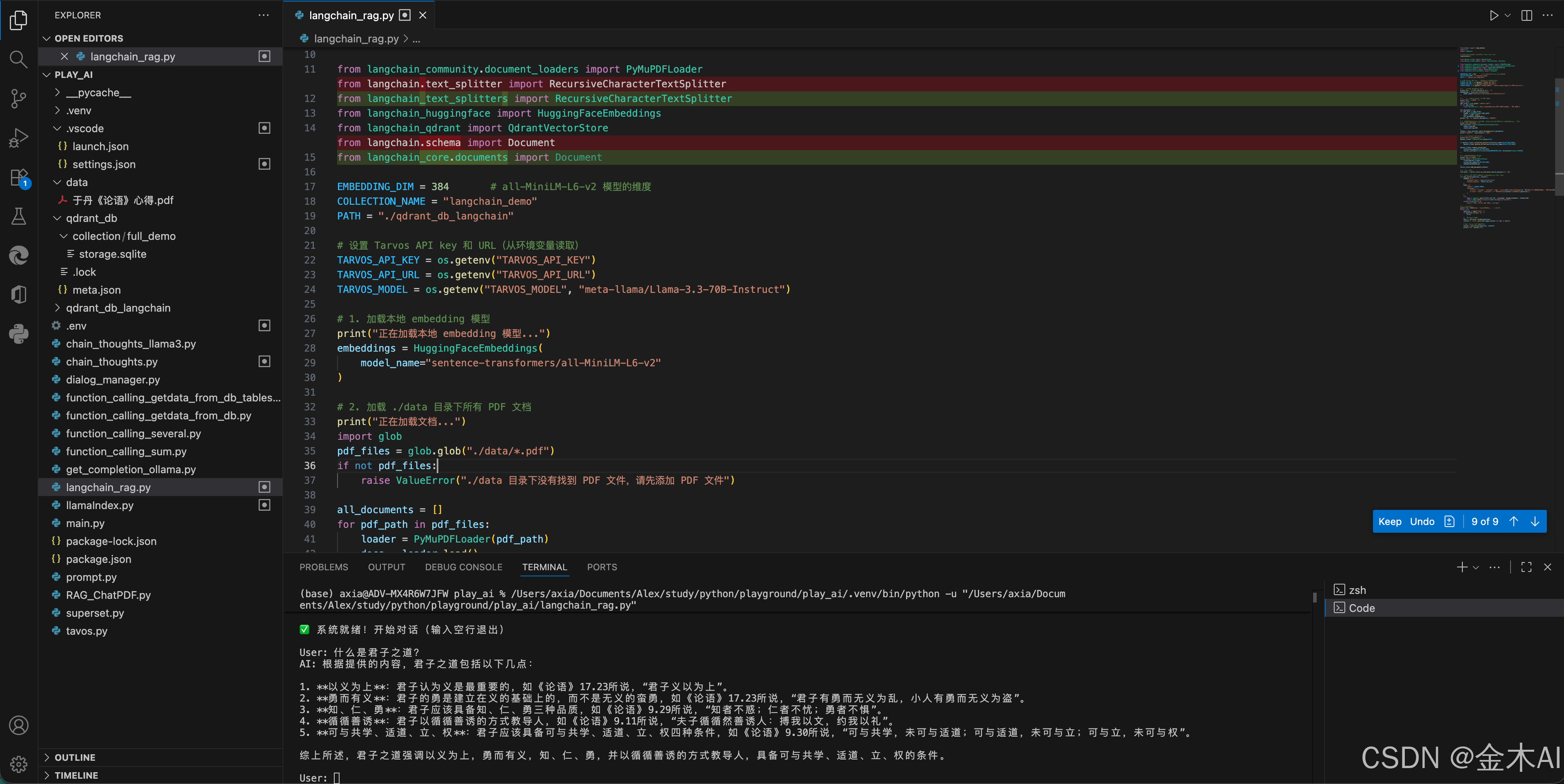Split the editor to the right
Screen dimensions: 1564x784
1526,15
